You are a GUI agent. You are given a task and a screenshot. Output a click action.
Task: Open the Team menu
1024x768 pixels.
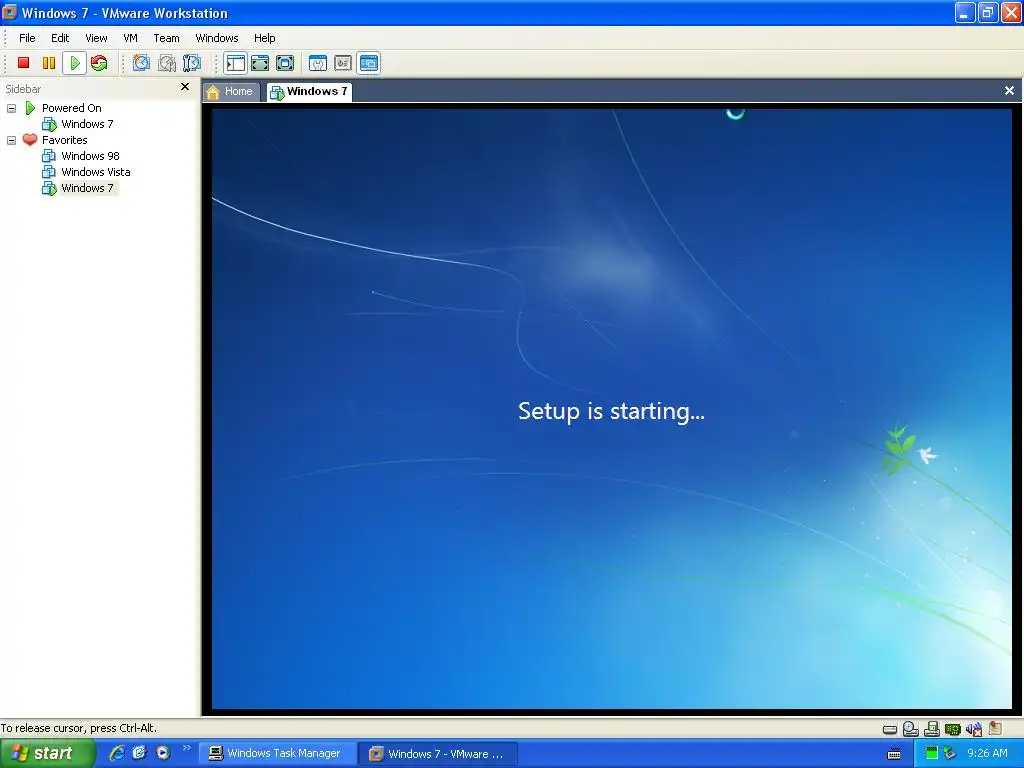pyautogui.click(x=166, y=38)
